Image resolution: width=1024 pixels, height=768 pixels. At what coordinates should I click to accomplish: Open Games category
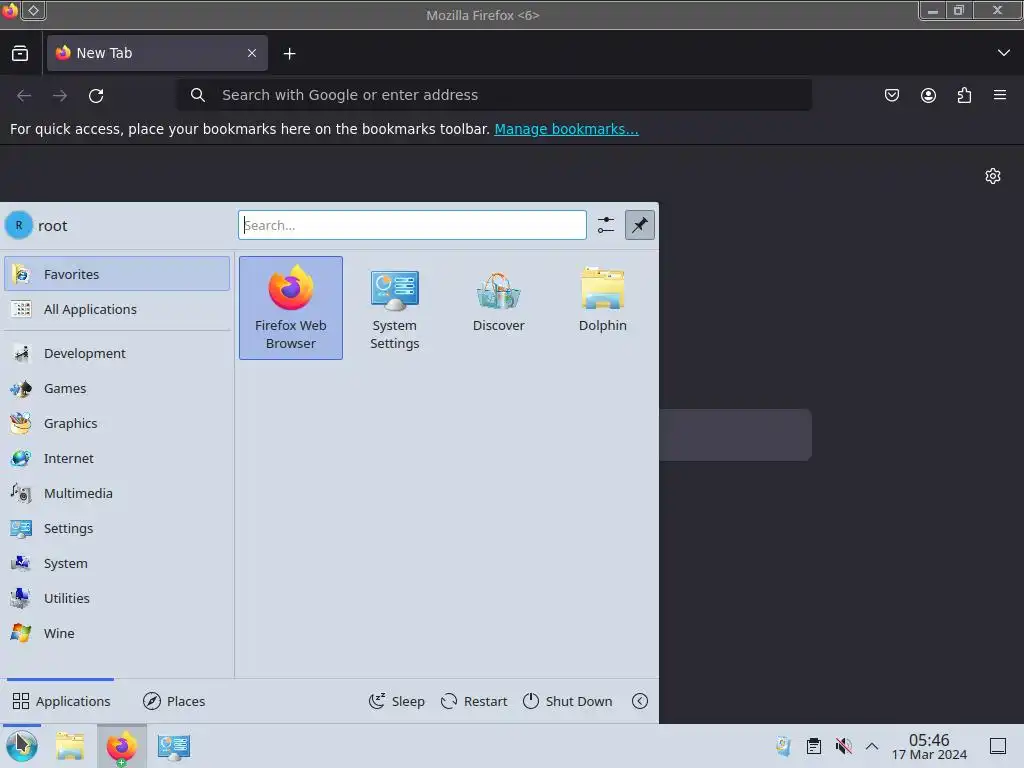[117, 389]
